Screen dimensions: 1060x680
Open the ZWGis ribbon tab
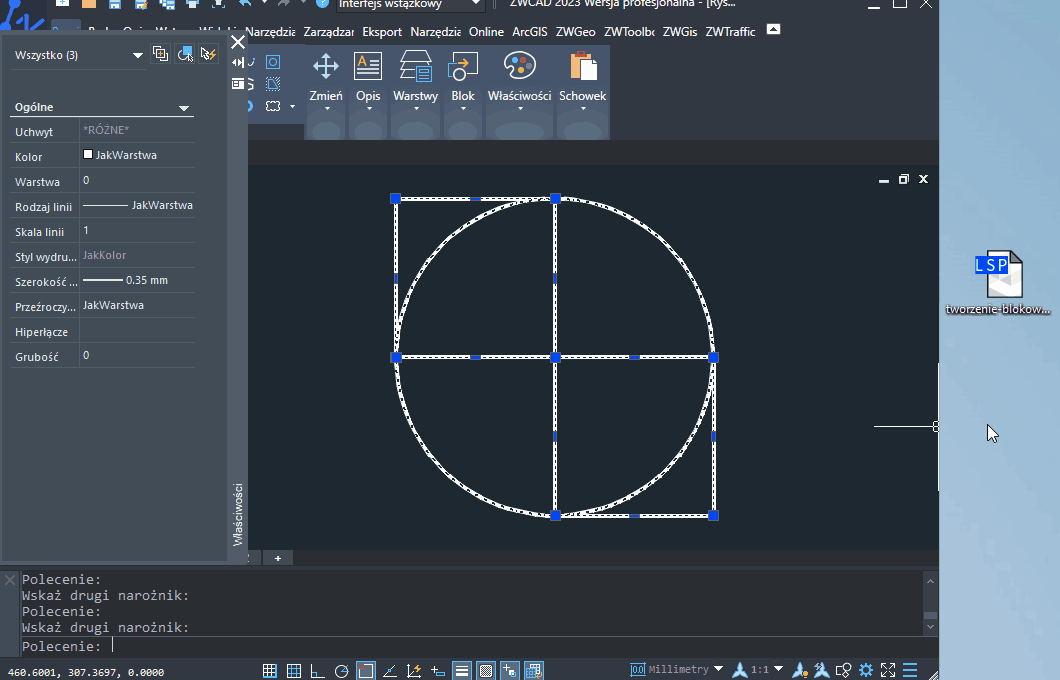(679, 32)
